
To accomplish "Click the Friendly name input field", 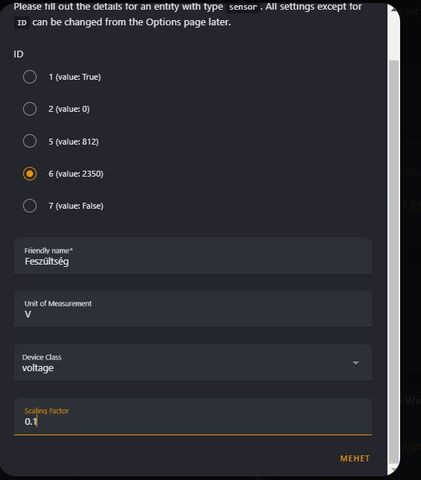I will [x=193, y=256].
